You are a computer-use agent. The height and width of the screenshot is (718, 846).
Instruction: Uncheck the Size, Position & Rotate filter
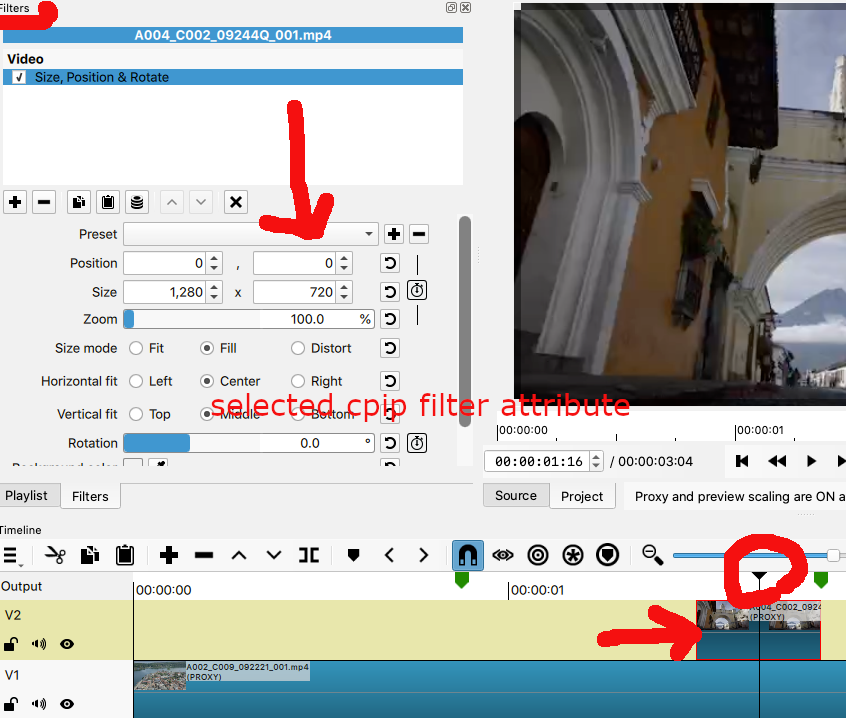(19, 77)
